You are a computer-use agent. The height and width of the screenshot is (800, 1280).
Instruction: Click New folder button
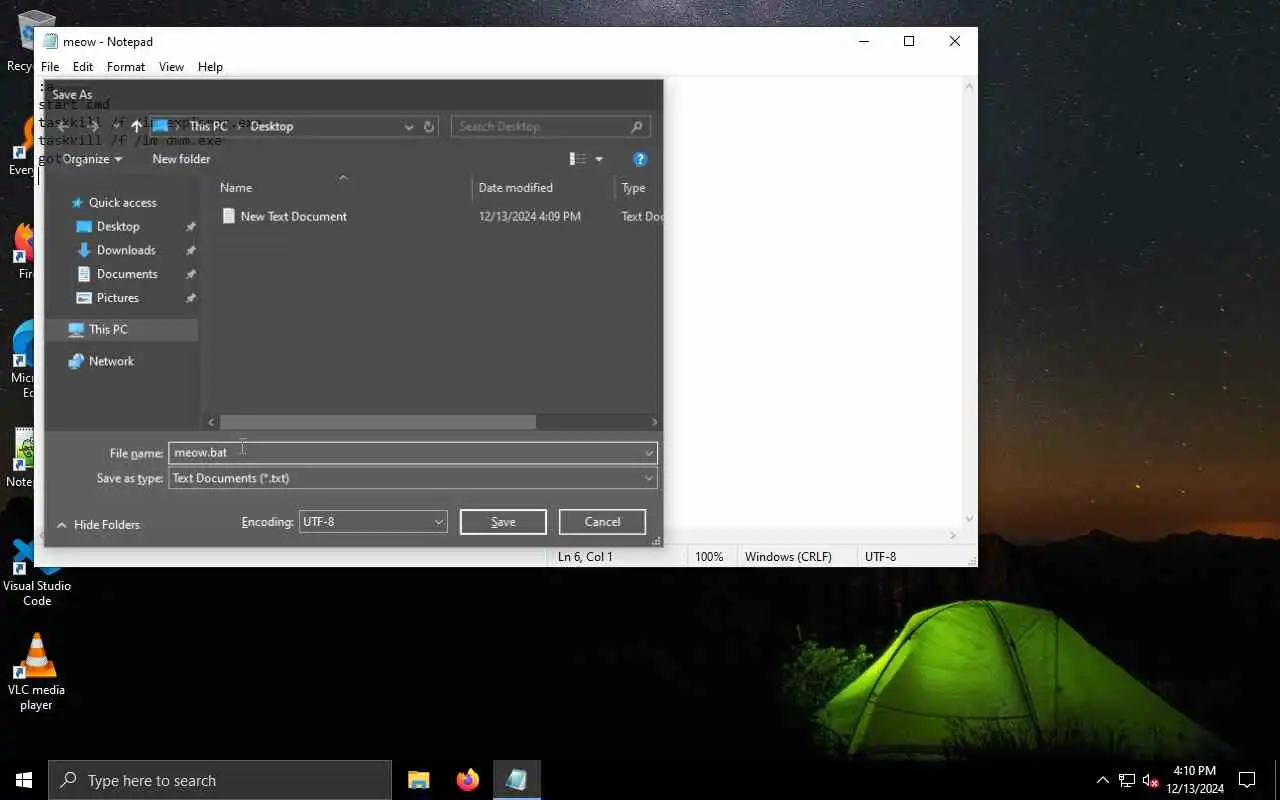pos(181,159)
